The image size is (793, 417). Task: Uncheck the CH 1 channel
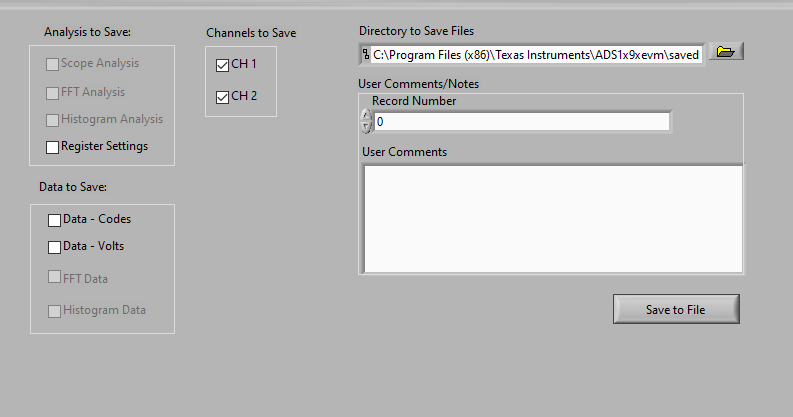coord(223,65)
